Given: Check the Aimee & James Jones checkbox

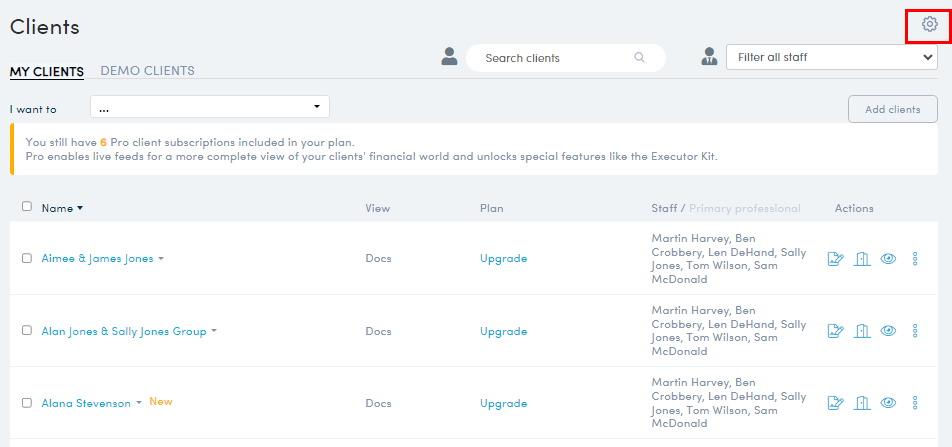Looking at the screenshot, I should click(x=27, y=258).
